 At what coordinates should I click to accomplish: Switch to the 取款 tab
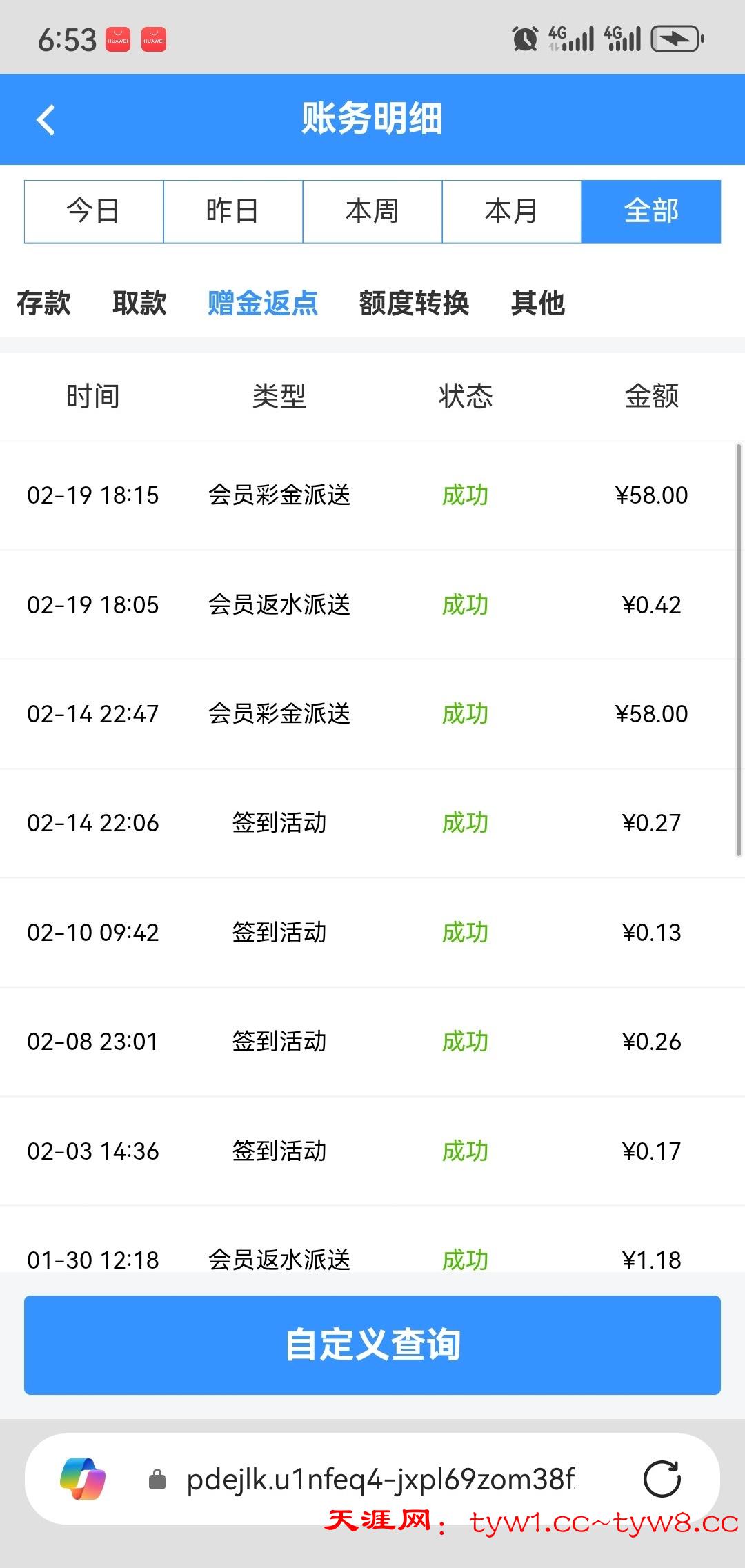click(139, 303)
